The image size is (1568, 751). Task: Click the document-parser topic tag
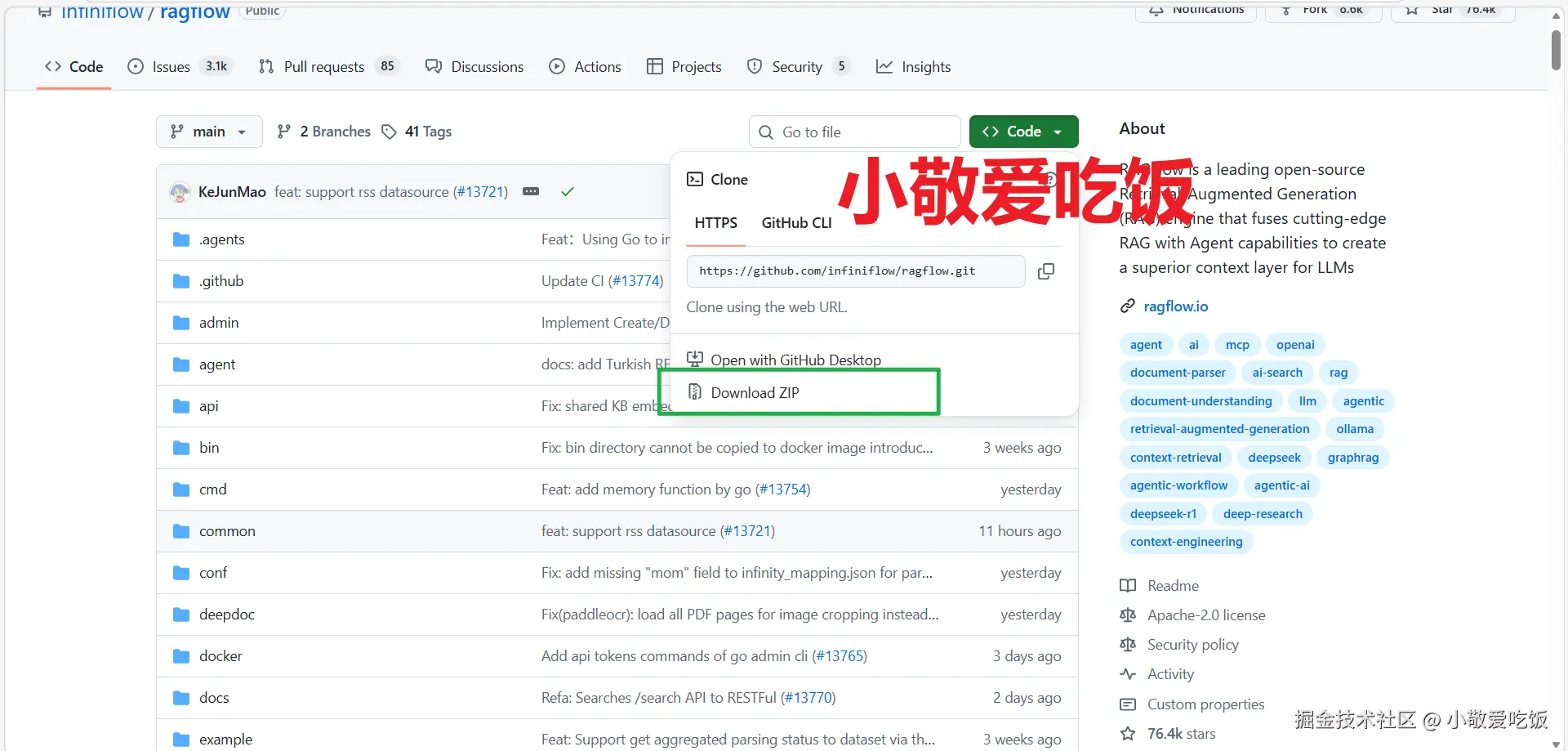tap(1178, 373)
